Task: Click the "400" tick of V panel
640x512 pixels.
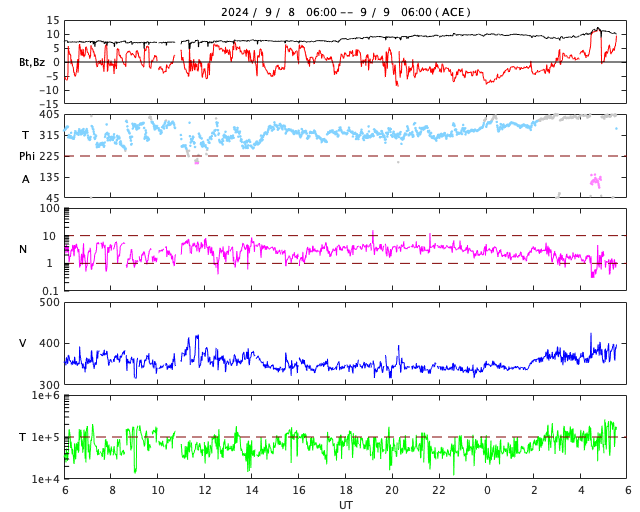Action: pyautogui.click(x=49, y=343)
